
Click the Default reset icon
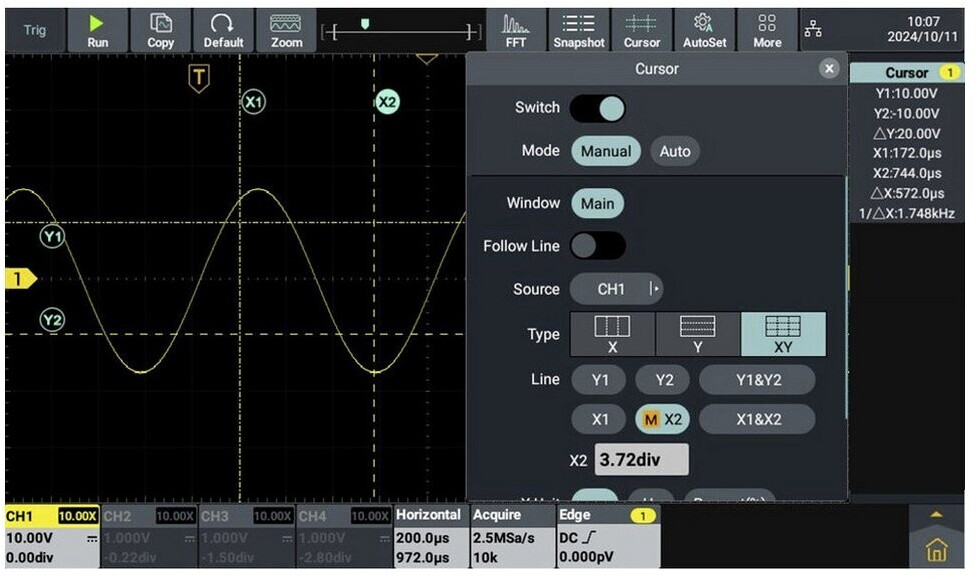(x=223, y=30)
